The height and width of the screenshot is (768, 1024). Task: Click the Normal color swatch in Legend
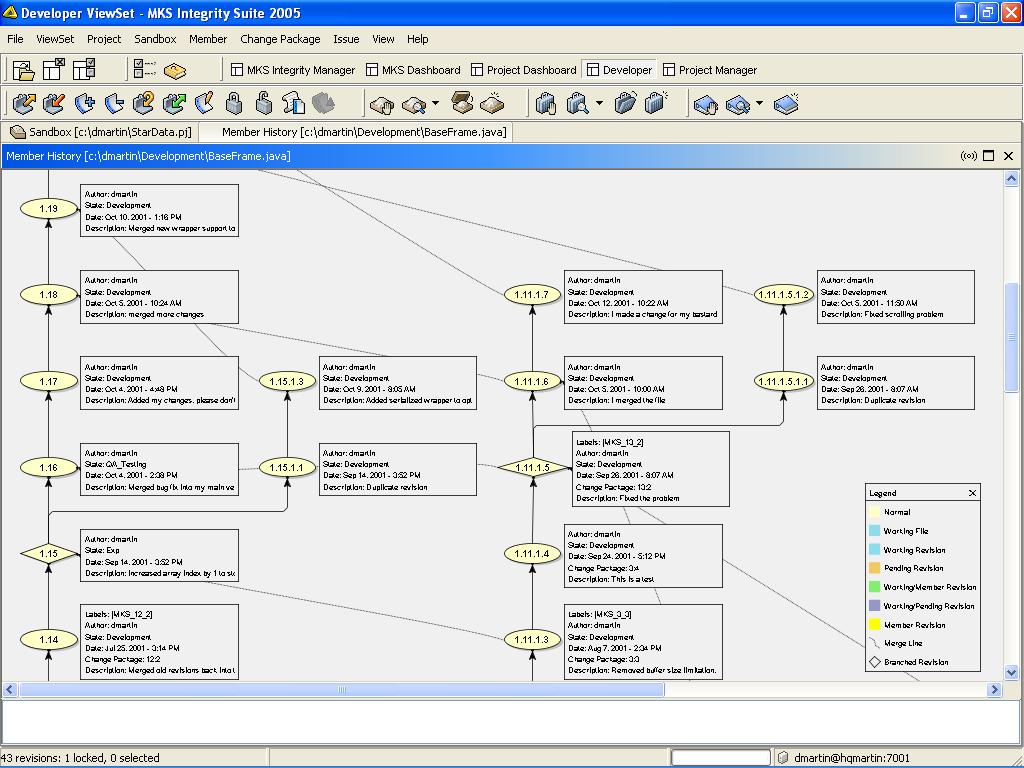pyautogui.click(x=874, y=512)
